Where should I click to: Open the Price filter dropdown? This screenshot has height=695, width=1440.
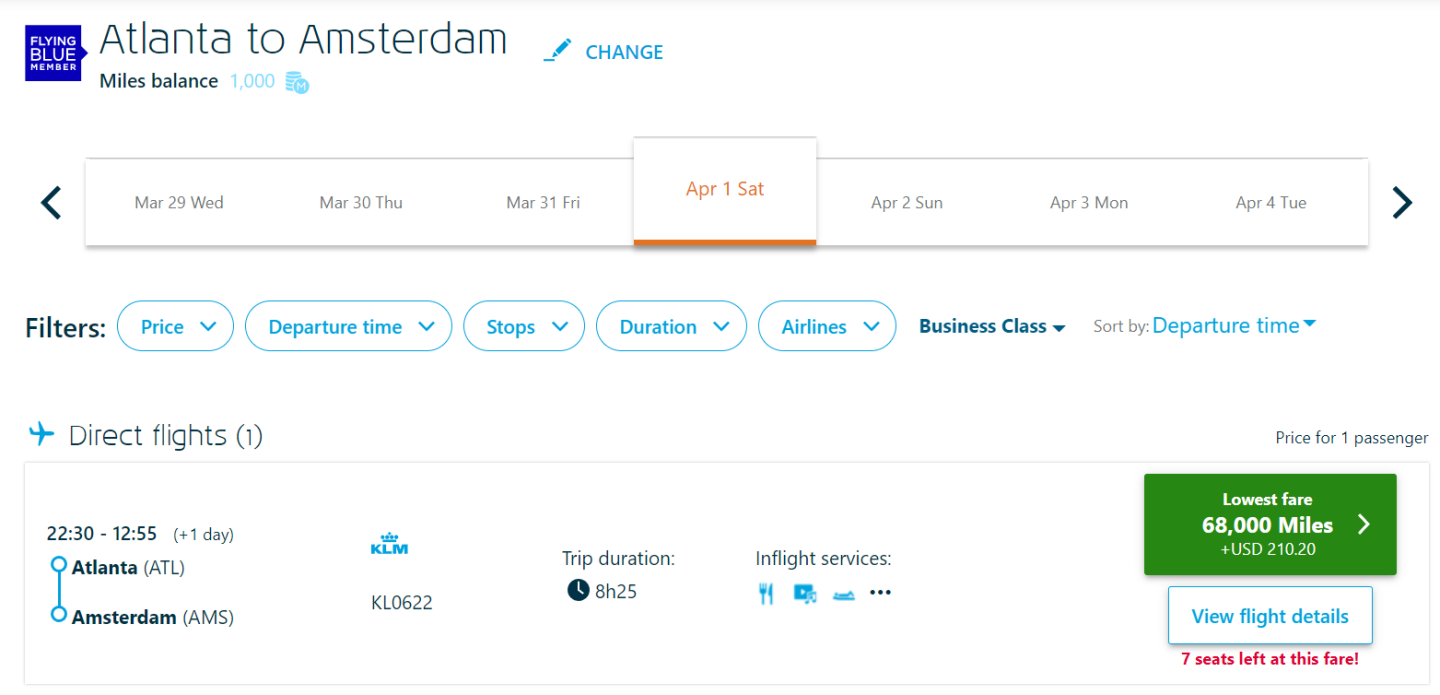(x=175, y=327)
